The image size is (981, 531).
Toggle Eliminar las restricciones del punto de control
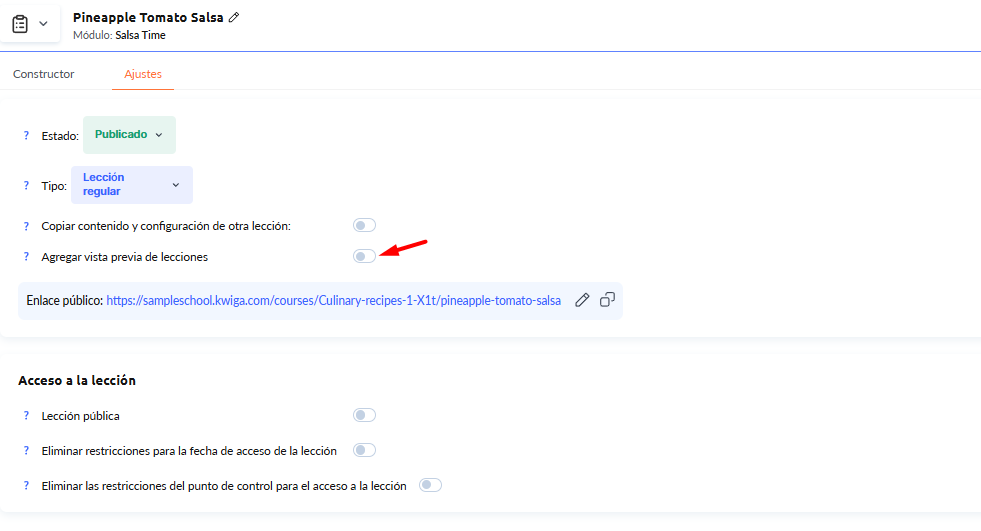coord(430,485)
